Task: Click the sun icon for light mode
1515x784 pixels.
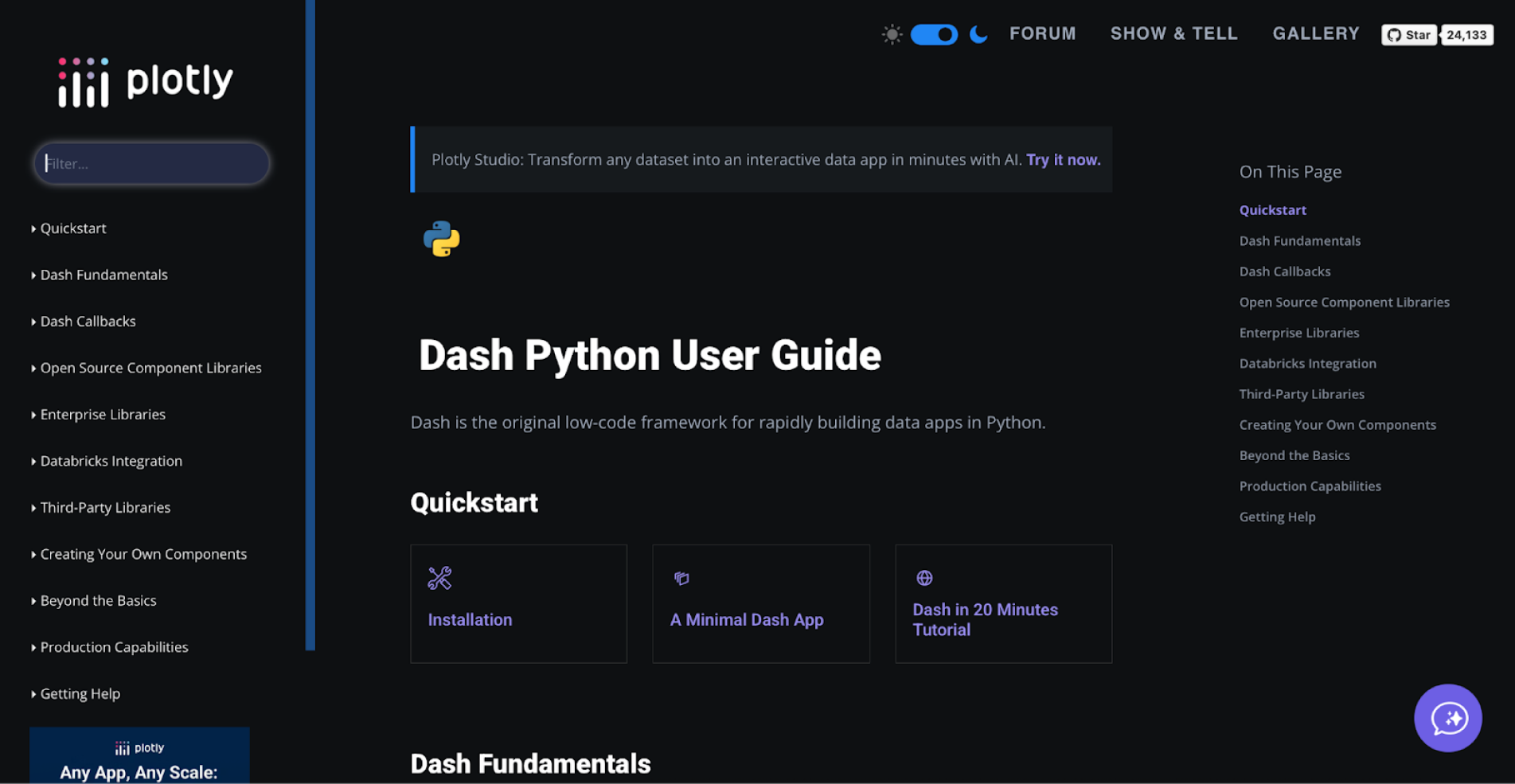Action: [891, 34]
